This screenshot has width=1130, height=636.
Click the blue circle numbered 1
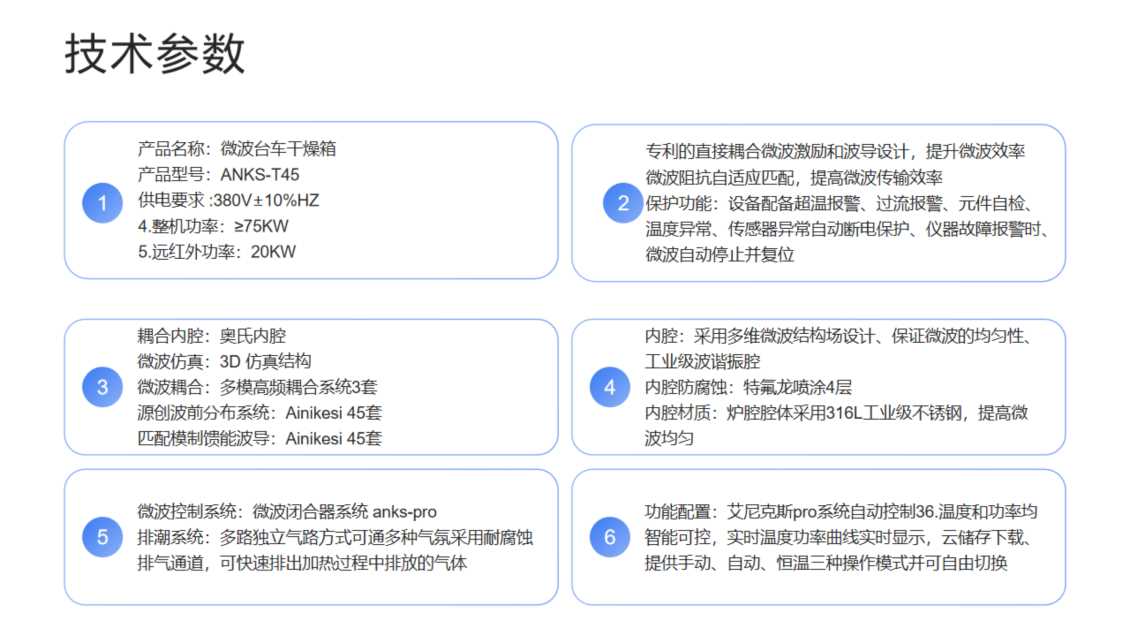pos(102,203)
